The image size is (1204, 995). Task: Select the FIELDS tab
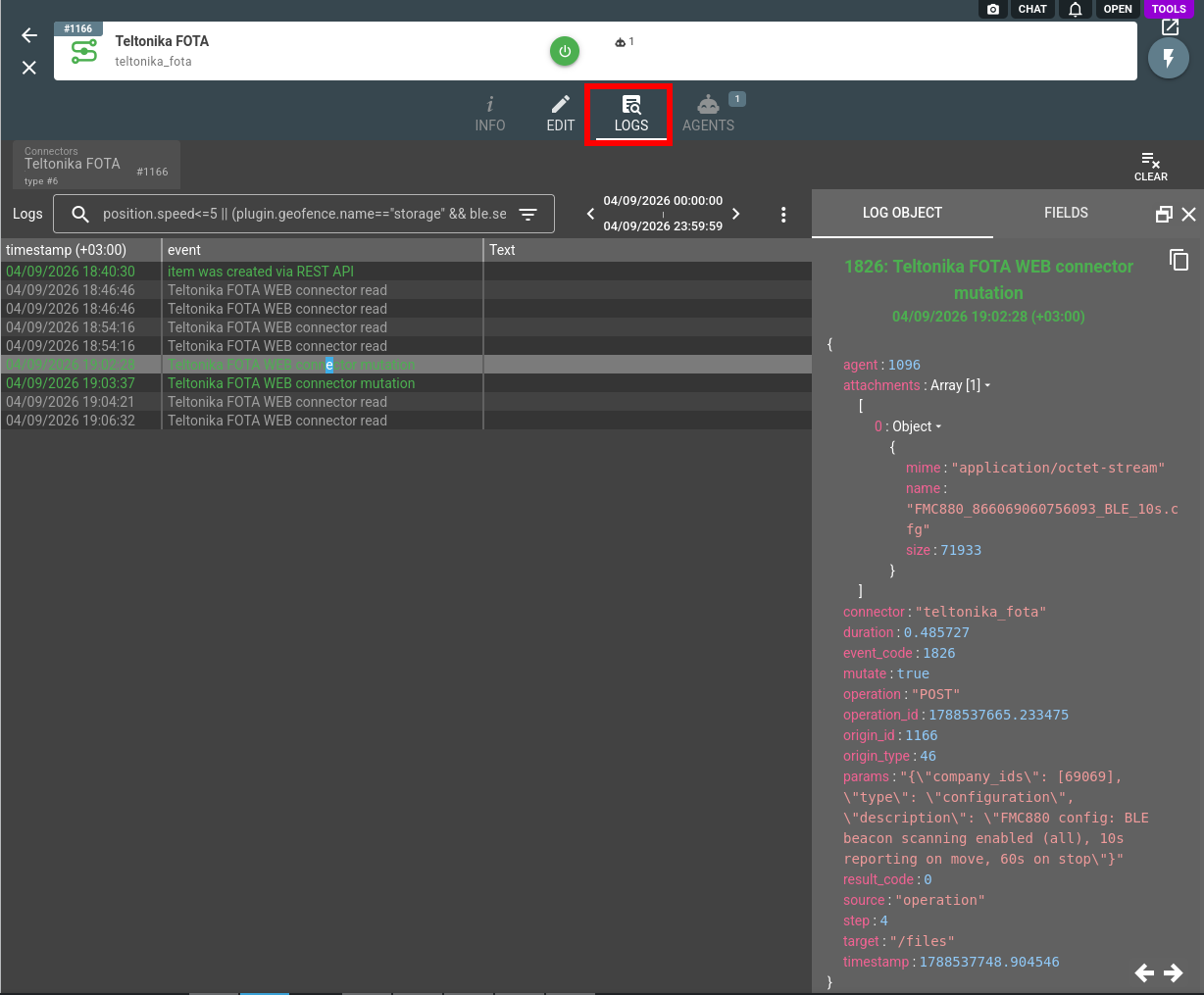1067,213
